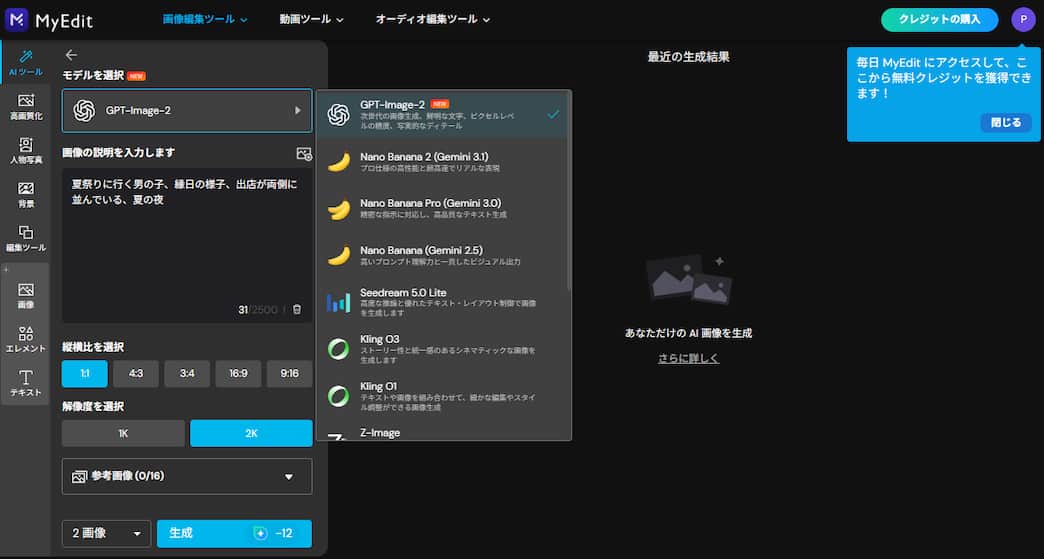Image resolution: width=1044 pixels, height=559 pixels.
Task: Click into the image description text box
Action: (x=187, y=245)
